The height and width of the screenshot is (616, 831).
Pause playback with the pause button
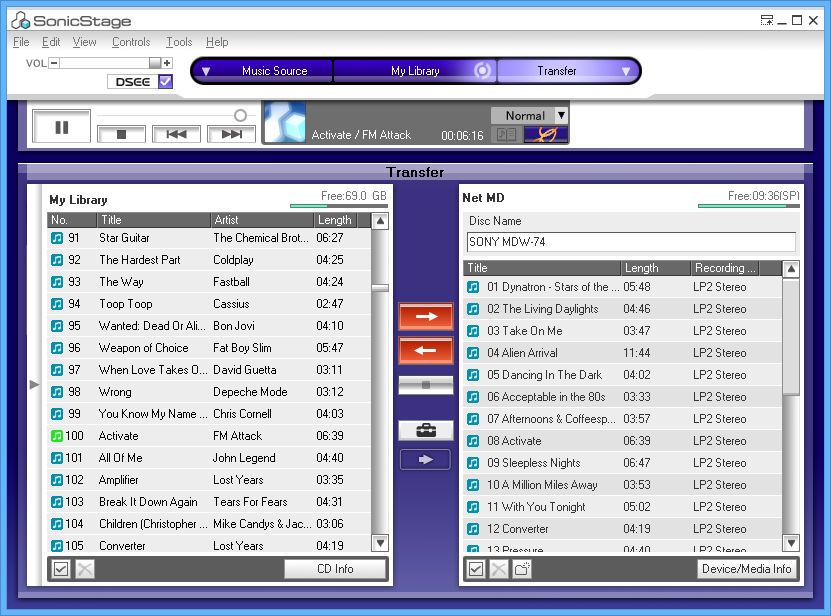(x=61, y=127)
